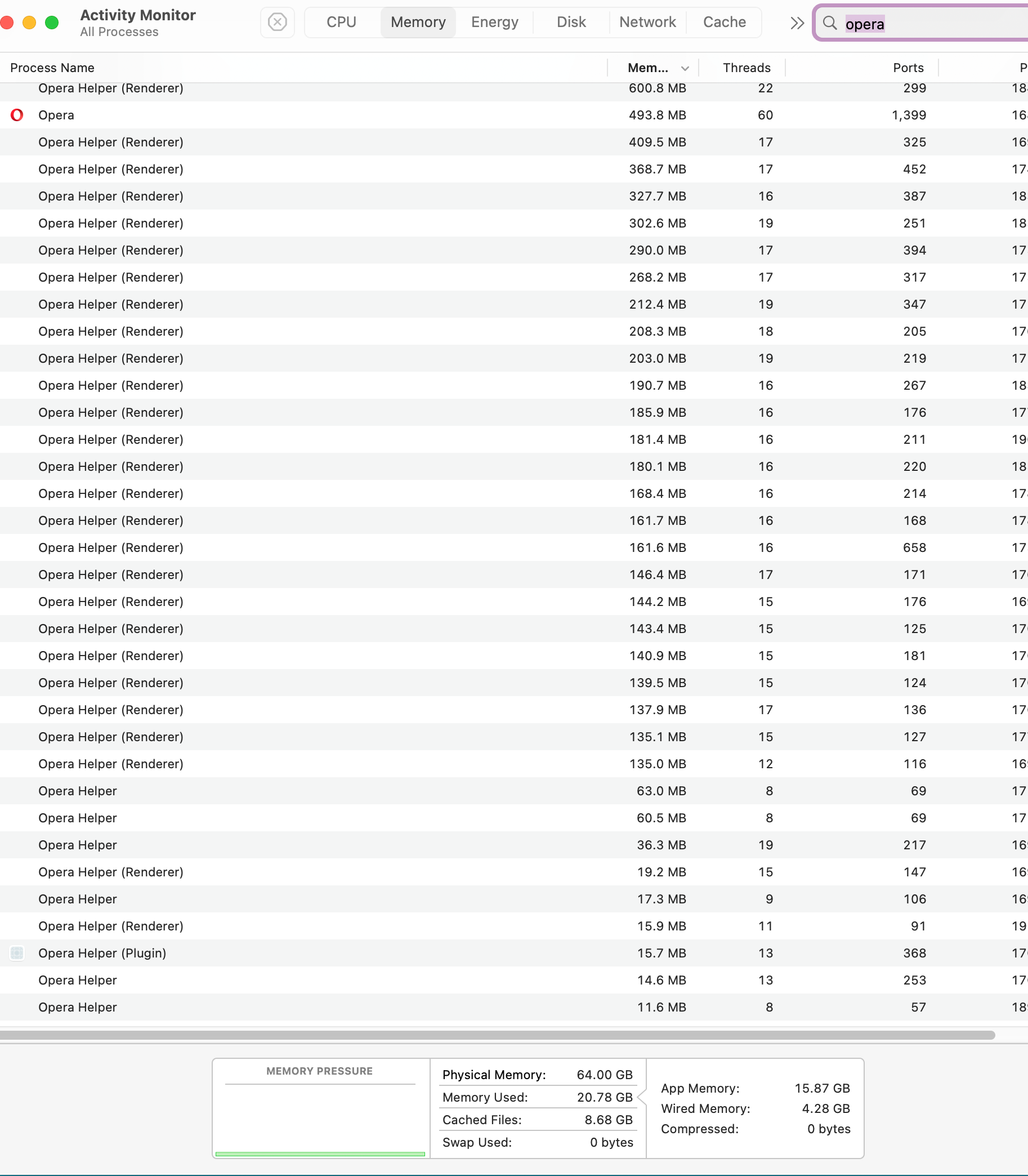Switch to the Cache tab

pyautogui.click(x=725, y=23)
